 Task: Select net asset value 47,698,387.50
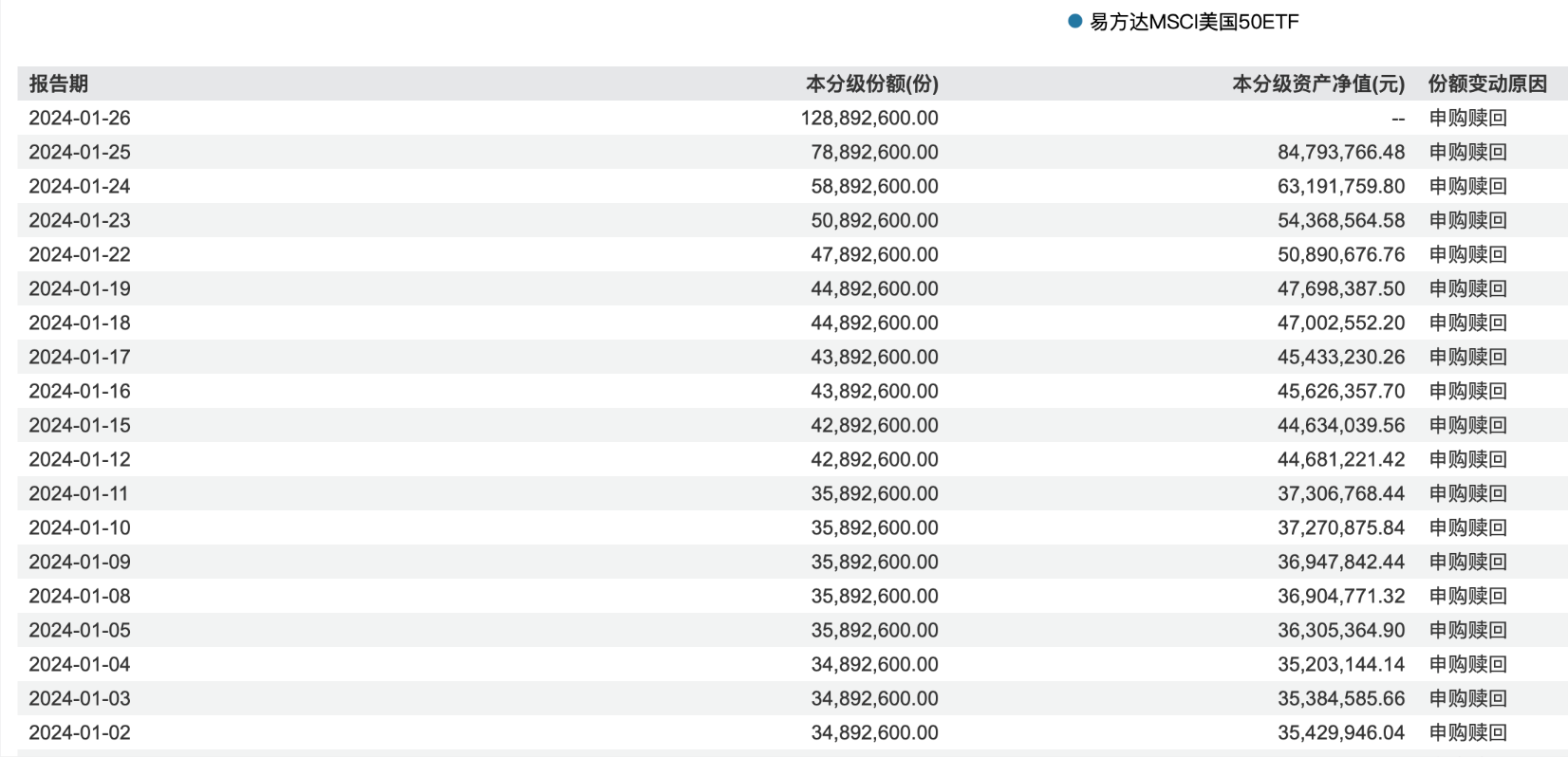point(1340,288)
